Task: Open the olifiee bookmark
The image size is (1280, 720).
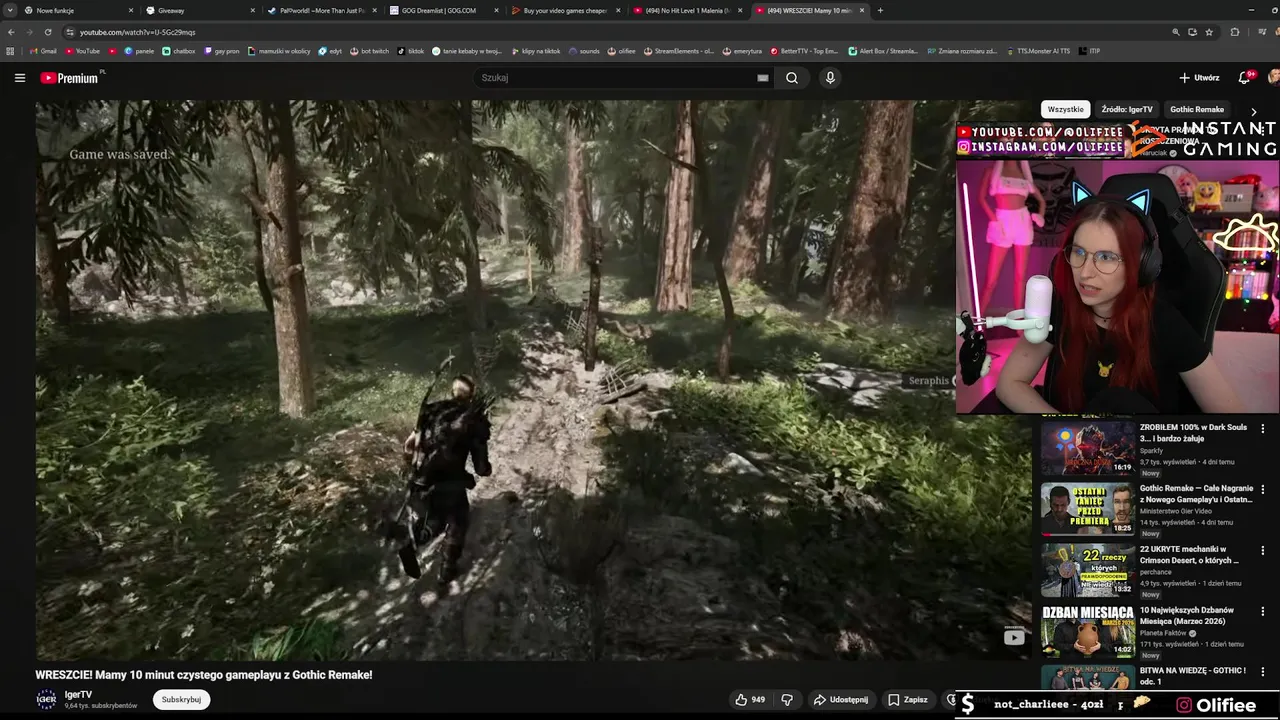Action: pyautogui.click(x=621, y=51)
